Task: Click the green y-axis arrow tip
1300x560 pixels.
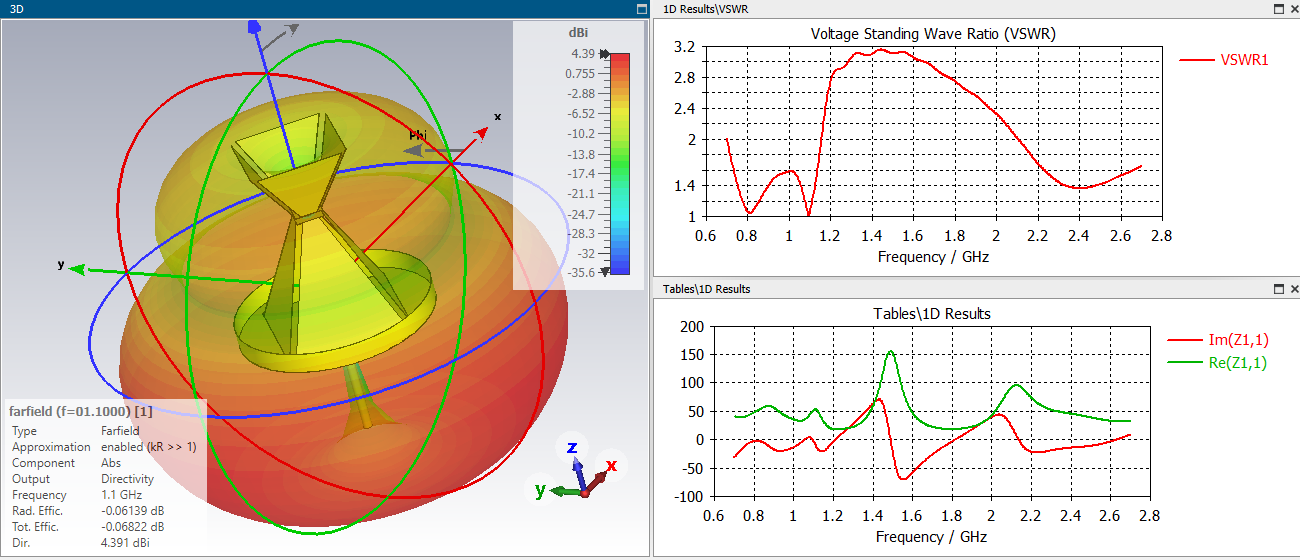Action: tap(76, 268)
